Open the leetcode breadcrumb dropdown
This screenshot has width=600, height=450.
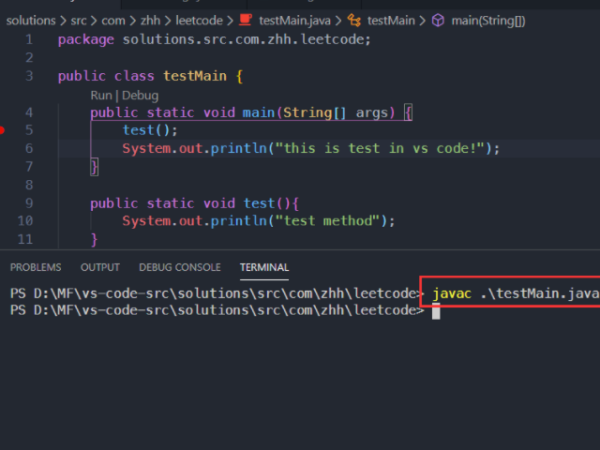(199, 20)
